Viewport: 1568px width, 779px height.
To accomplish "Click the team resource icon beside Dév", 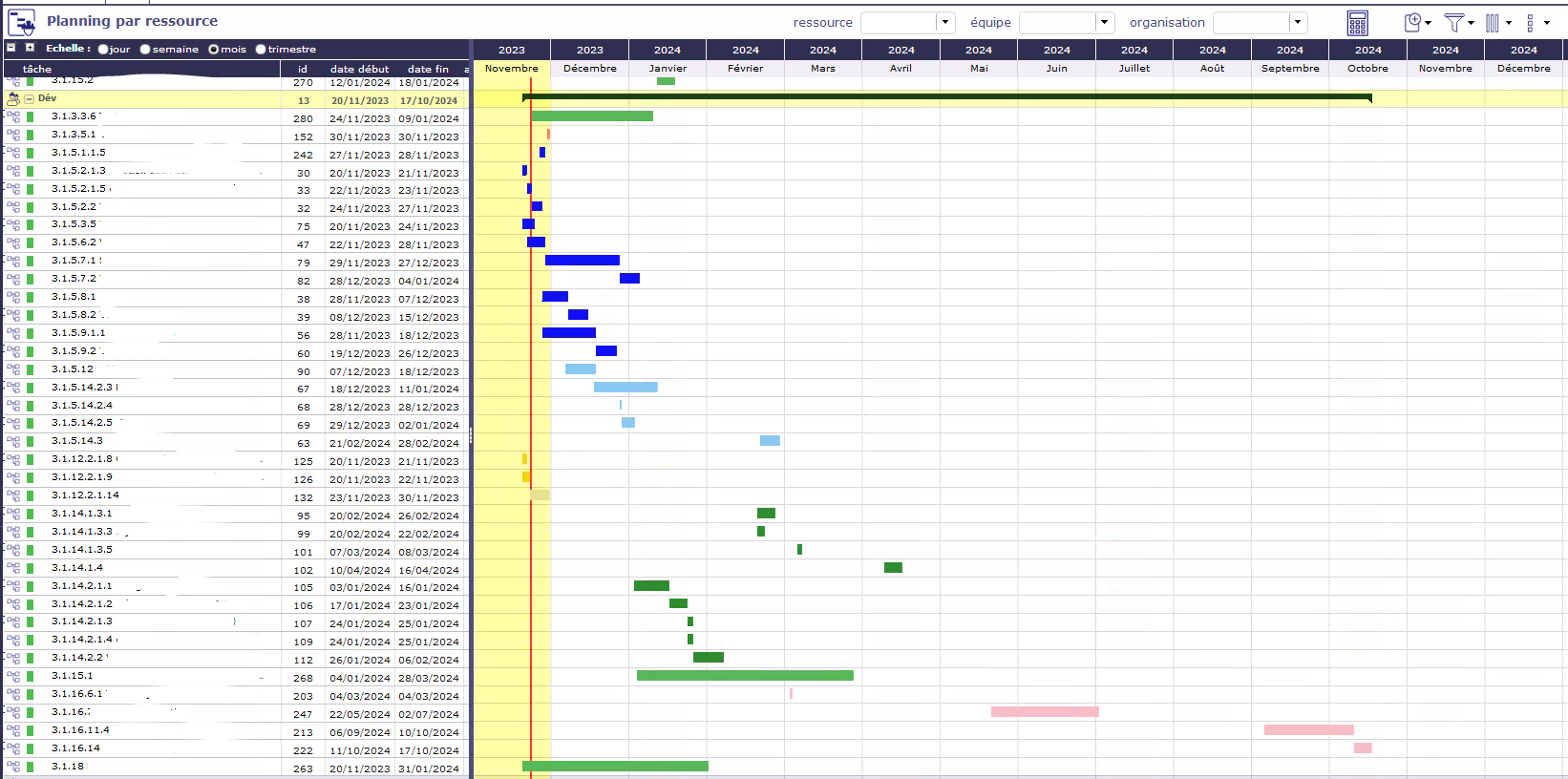I will (x=13, y=99).
